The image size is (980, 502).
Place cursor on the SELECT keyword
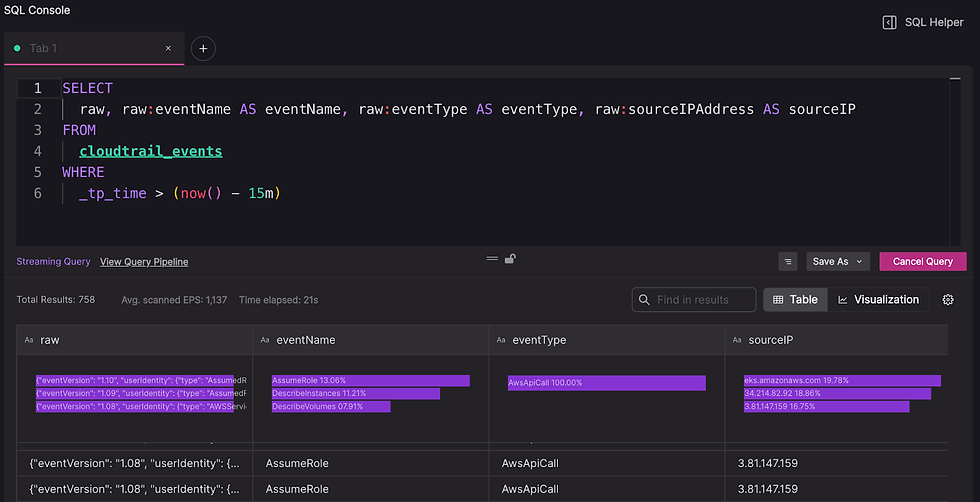[88, 88]
